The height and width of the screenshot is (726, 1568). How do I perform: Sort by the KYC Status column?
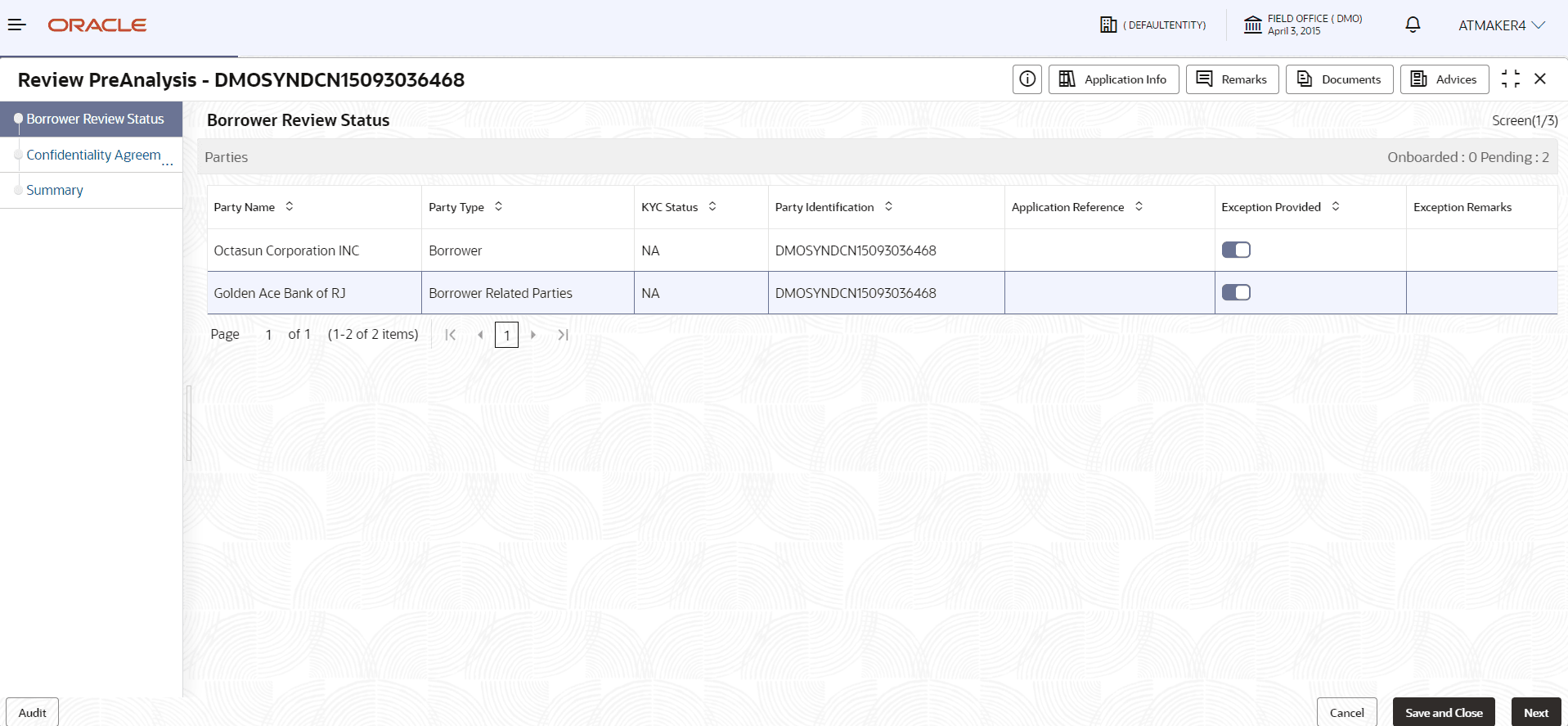712,206
